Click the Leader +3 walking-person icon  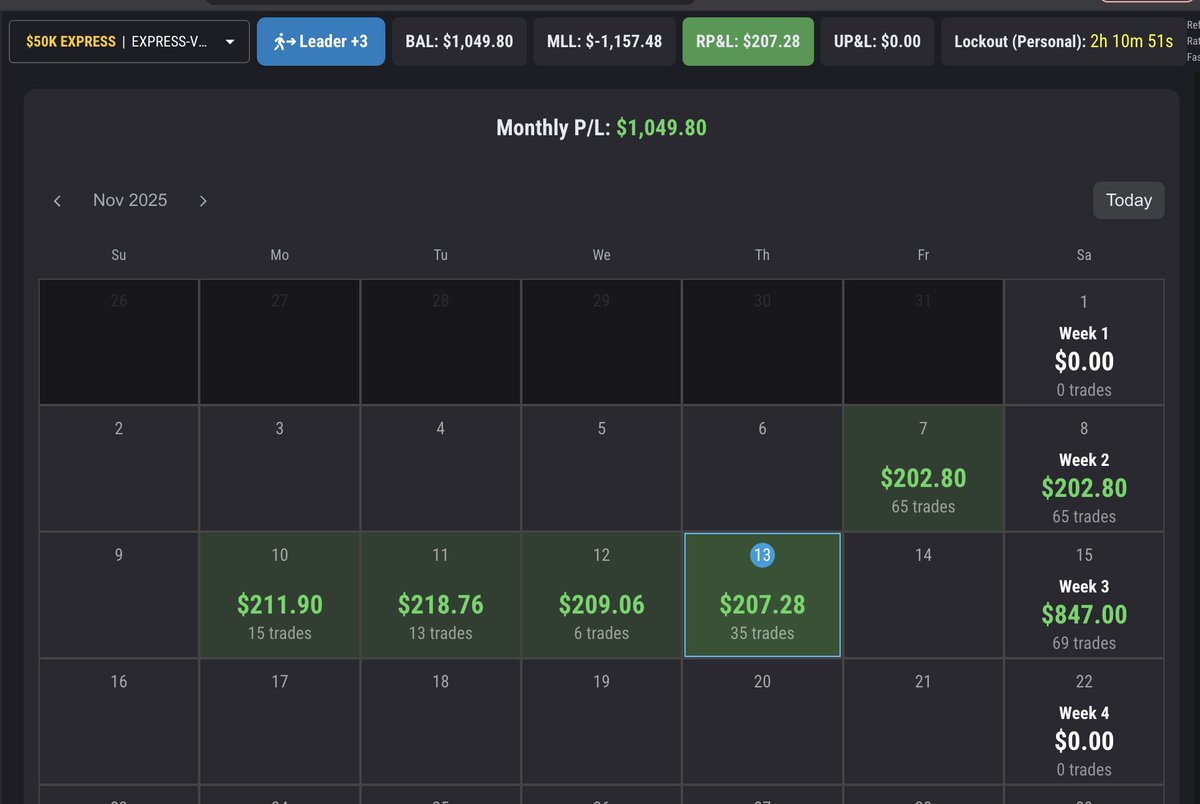click(x=280, y=41)
